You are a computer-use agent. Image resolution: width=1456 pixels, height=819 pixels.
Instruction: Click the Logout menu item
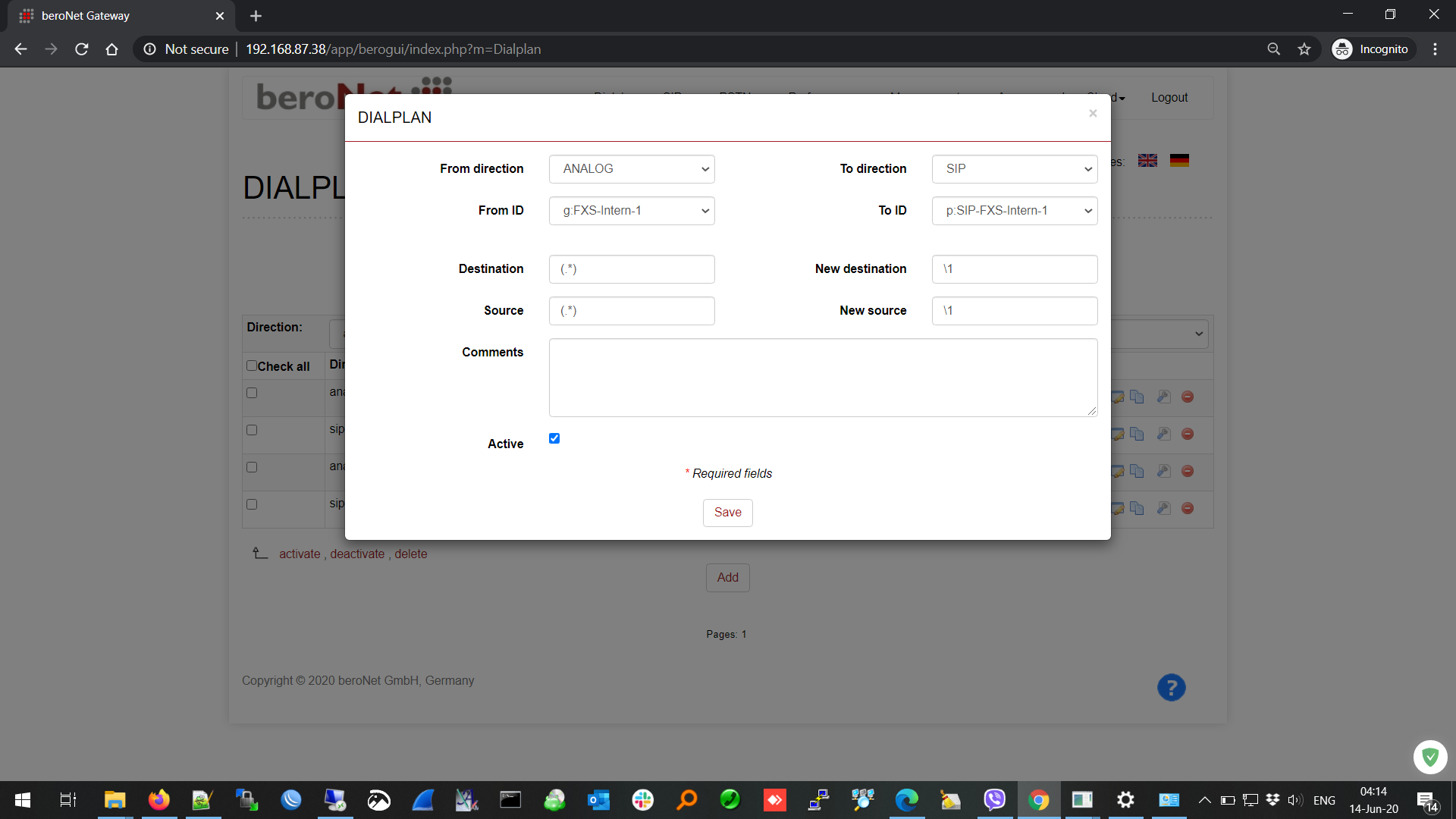point(1169,98)
